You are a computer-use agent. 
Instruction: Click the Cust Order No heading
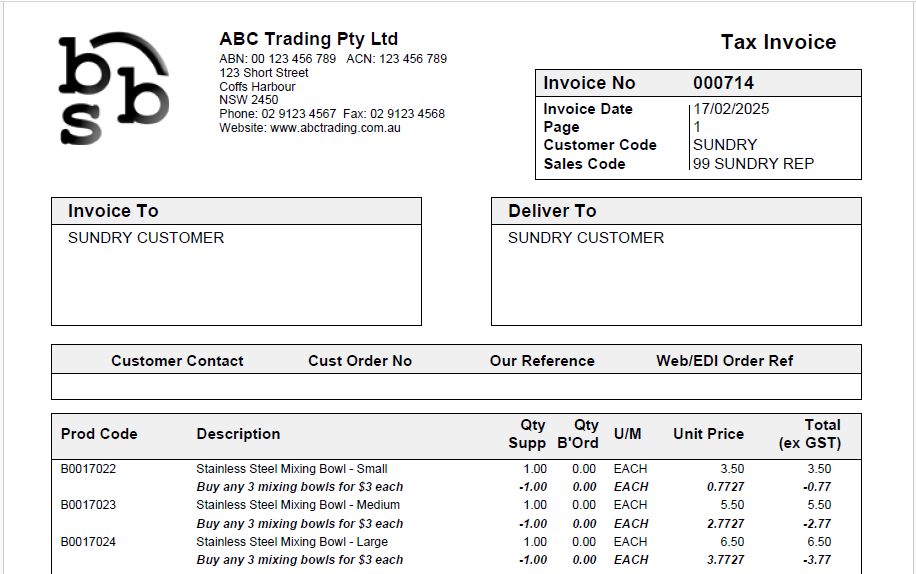coord(359,361)
